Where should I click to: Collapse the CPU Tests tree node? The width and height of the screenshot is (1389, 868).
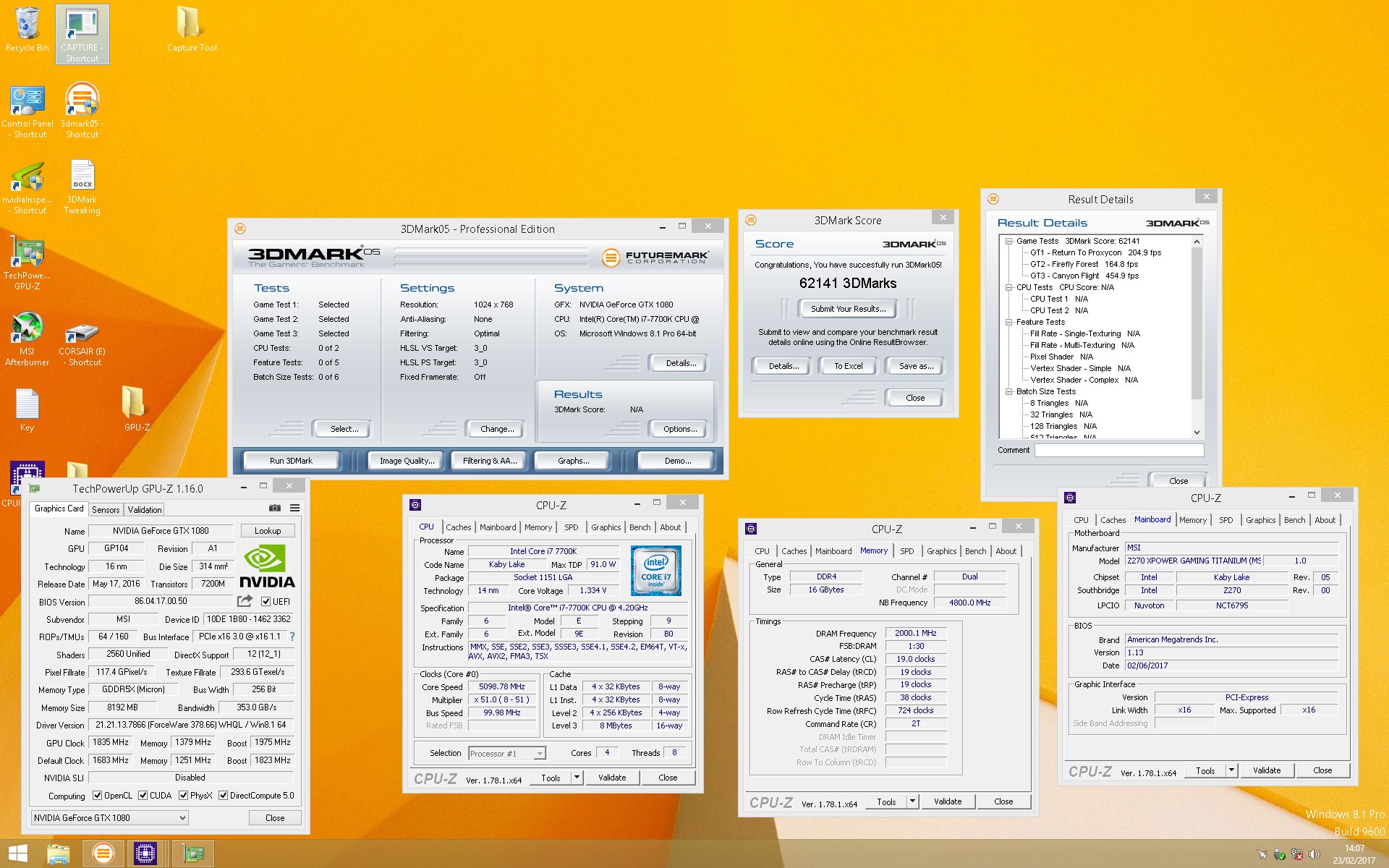pos(1008,287)
